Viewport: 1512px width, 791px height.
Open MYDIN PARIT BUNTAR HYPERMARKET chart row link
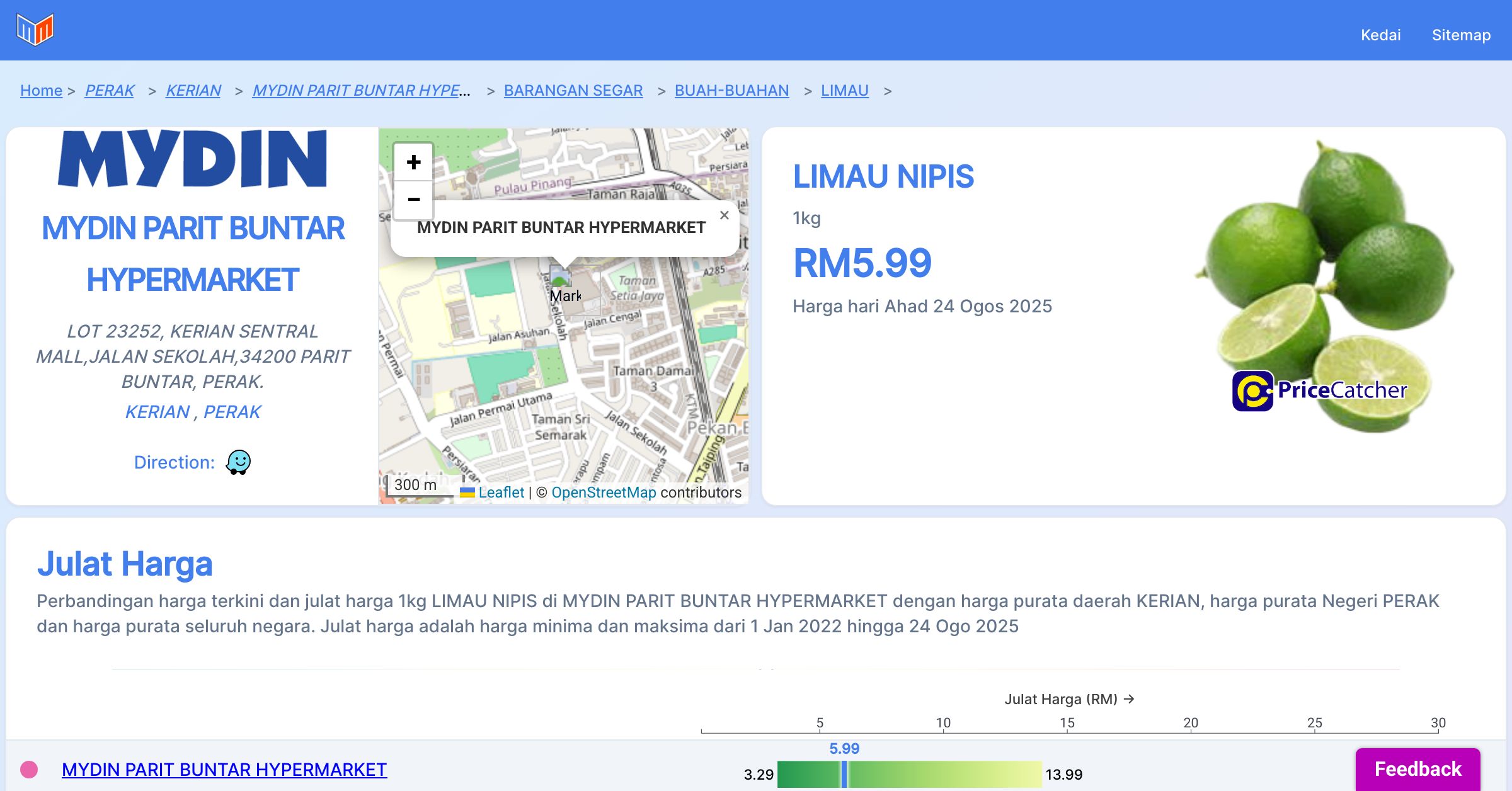(224, 770)
